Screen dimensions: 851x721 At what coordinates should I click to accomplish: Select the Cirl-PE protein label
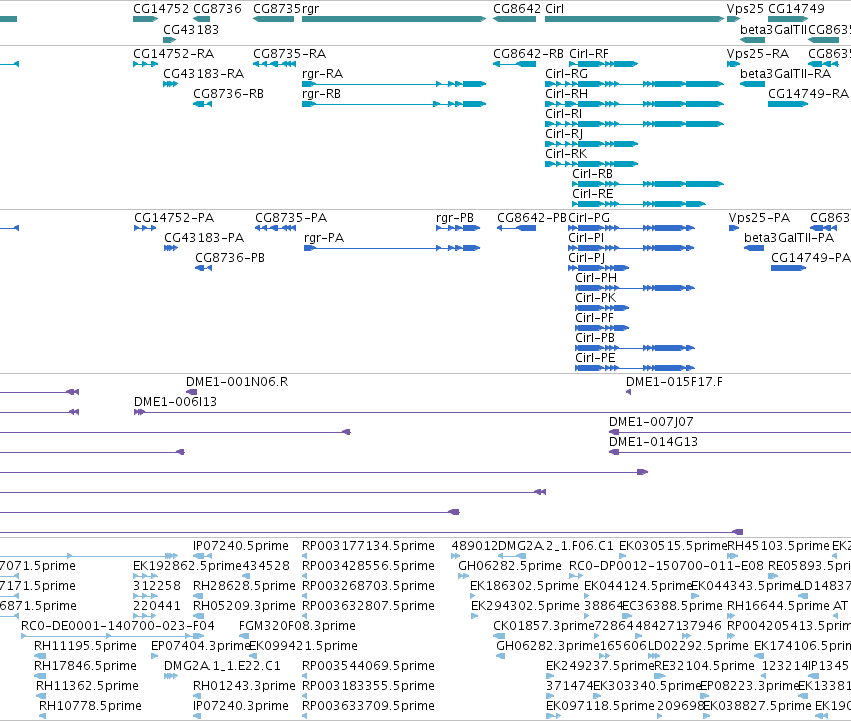[x=595, y=358]
